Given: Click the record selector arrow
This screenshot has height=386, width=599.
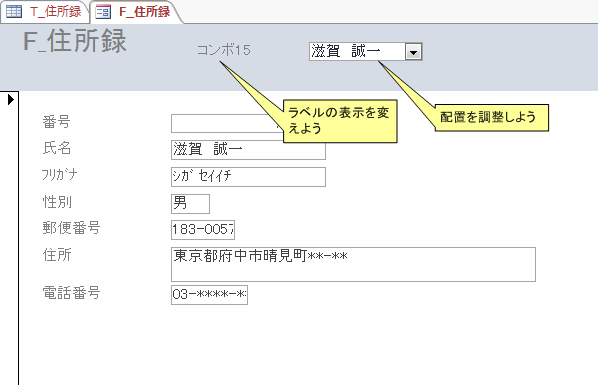Looking at the screenshot, I should [11, 99].
